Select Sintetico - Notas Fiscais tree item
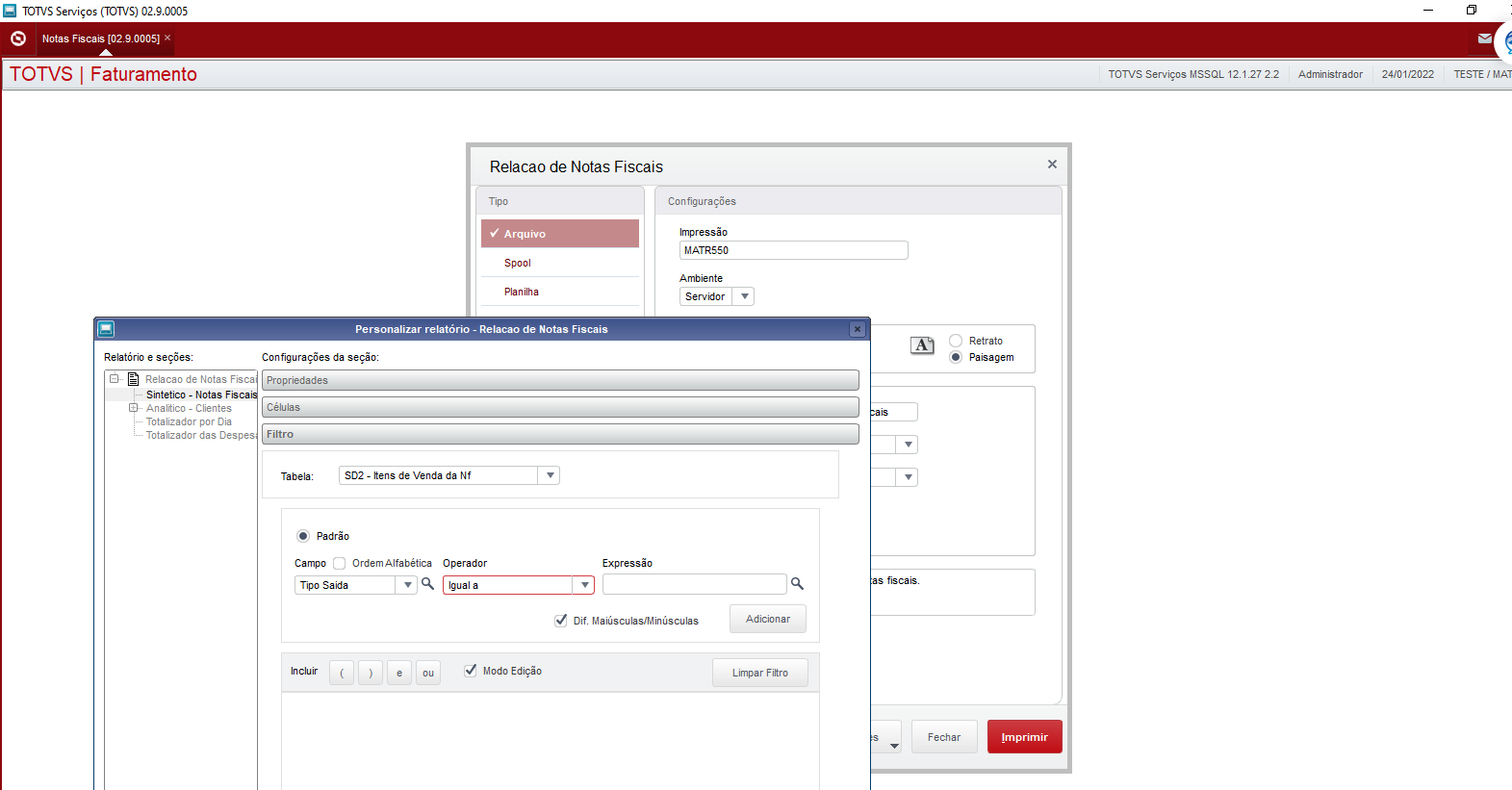This screenshot has height=790, width=1512. 201,395
